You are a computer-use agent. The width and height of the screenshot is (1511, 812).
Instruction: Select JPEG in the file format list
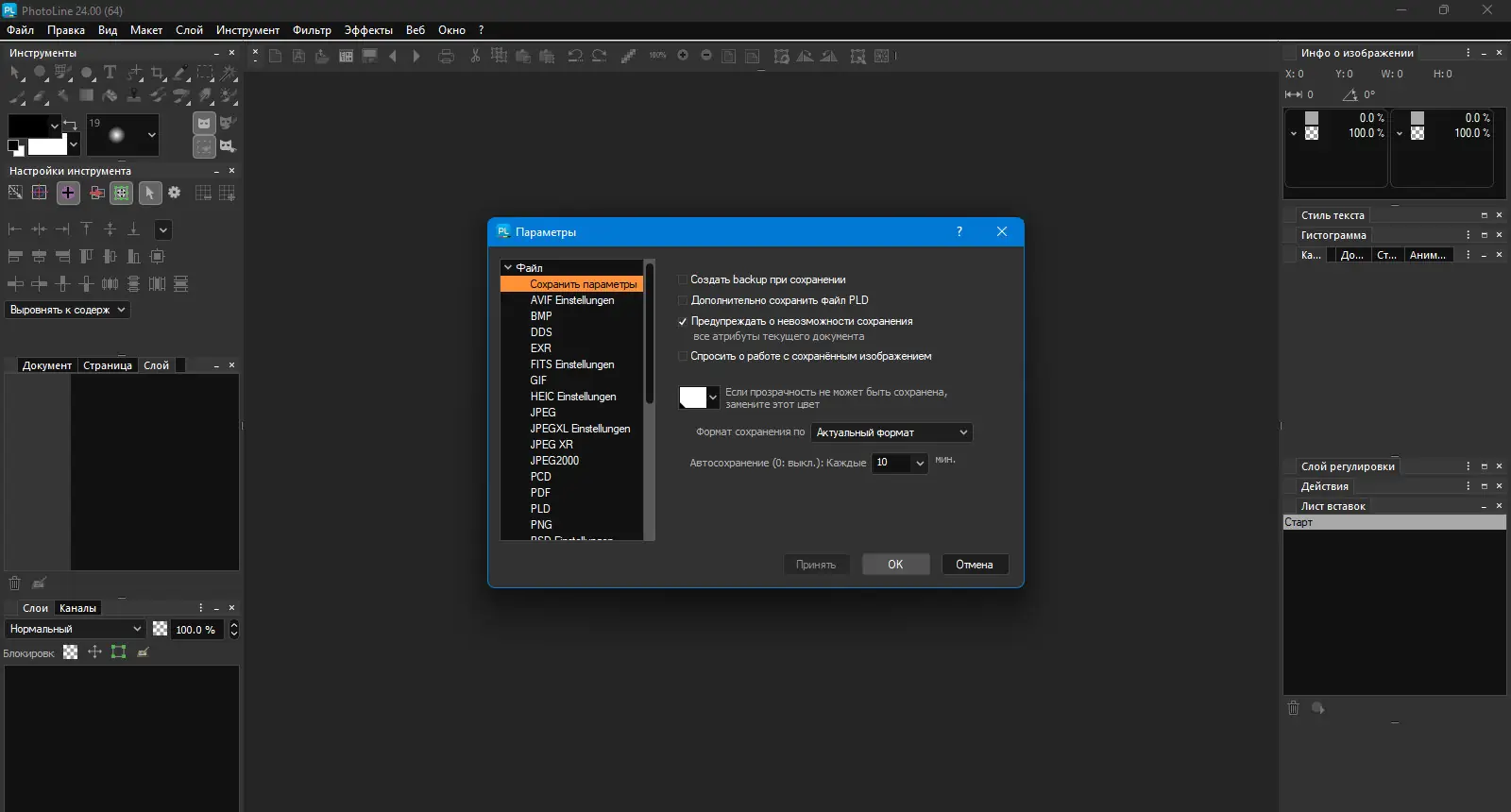pos(543,413)
